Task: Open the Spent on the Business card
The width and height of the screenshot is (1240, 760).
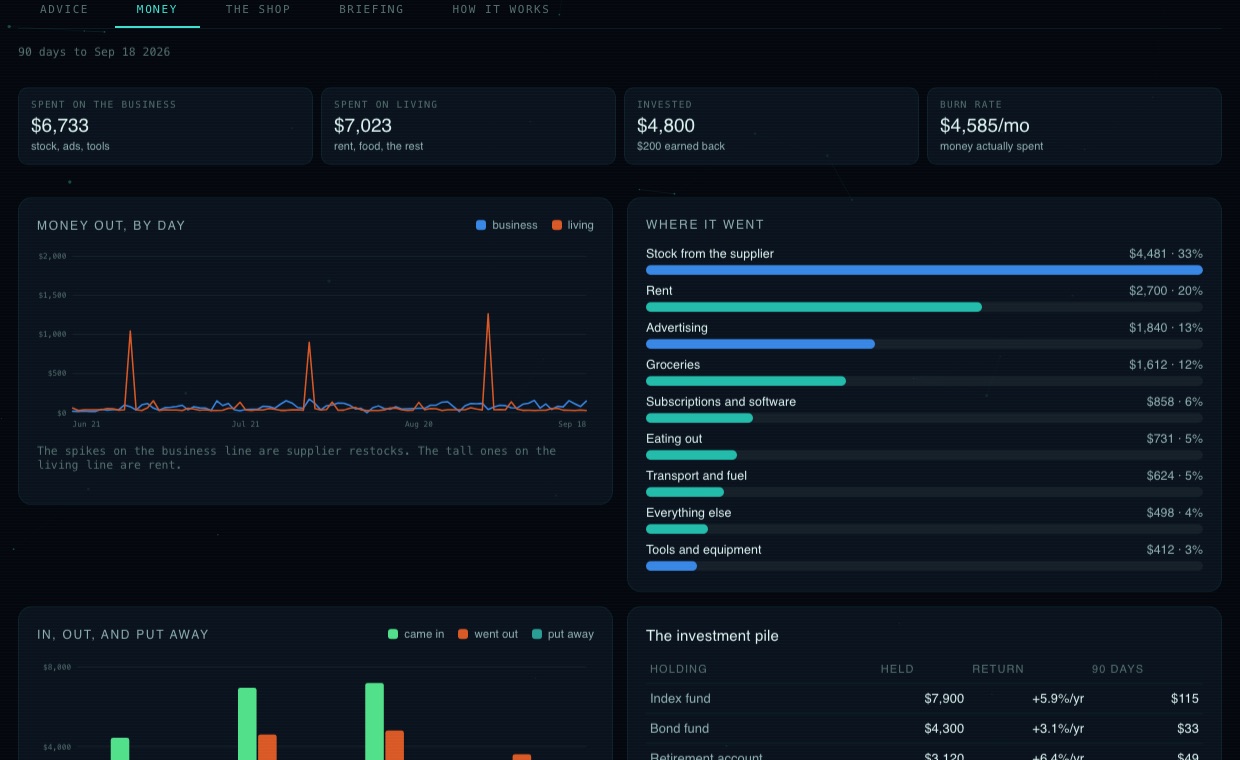Action: (x=165, y=126)
